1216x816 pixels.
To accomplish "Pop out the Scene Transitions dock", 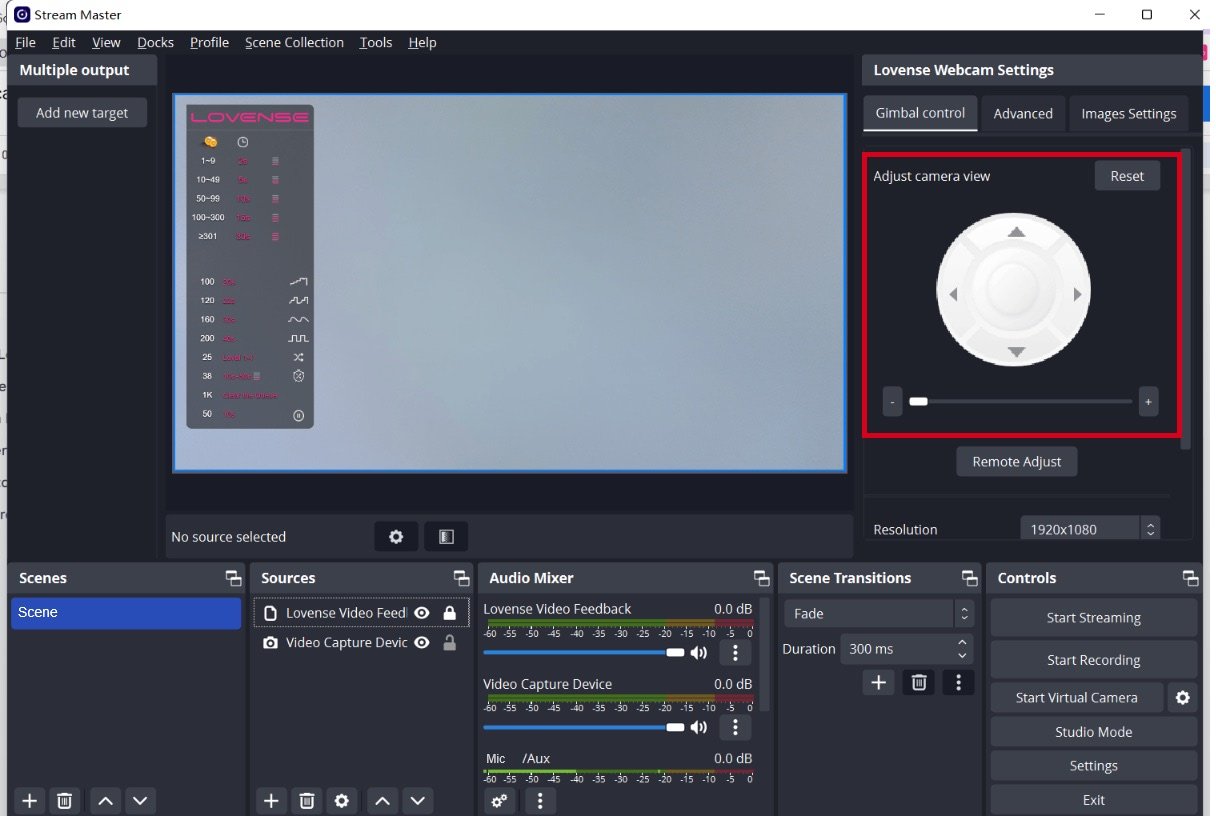I will (969, 578).
